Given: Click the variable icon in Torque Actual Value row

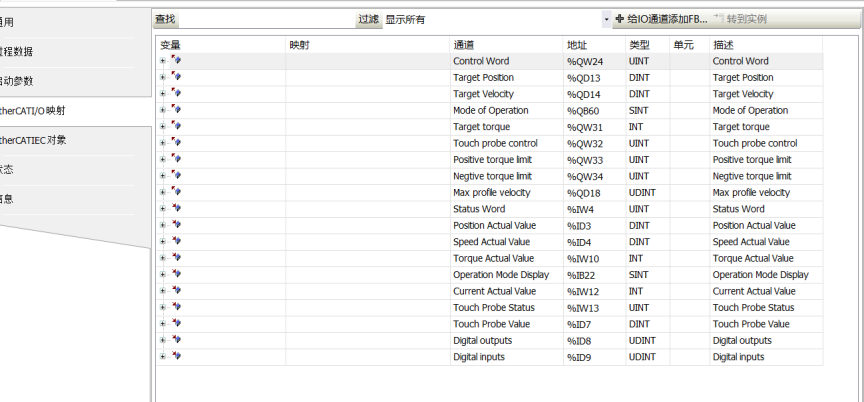Looking at the screenshot, I should (176, 258).
